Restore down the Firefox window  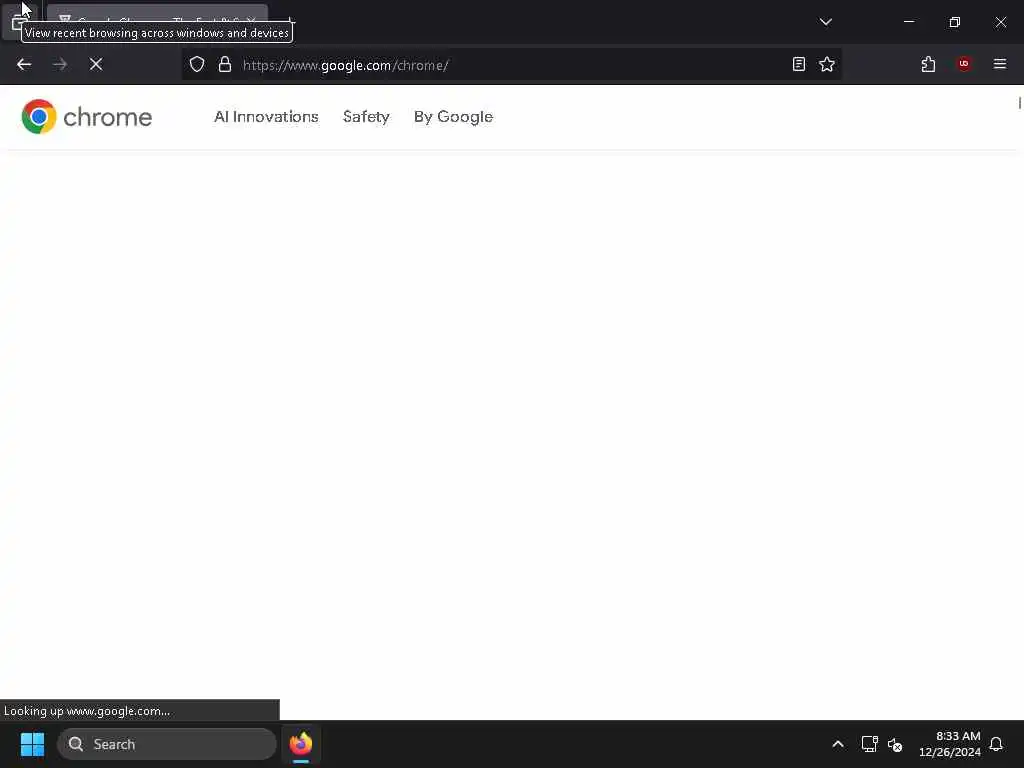click(x=954, y=22)
